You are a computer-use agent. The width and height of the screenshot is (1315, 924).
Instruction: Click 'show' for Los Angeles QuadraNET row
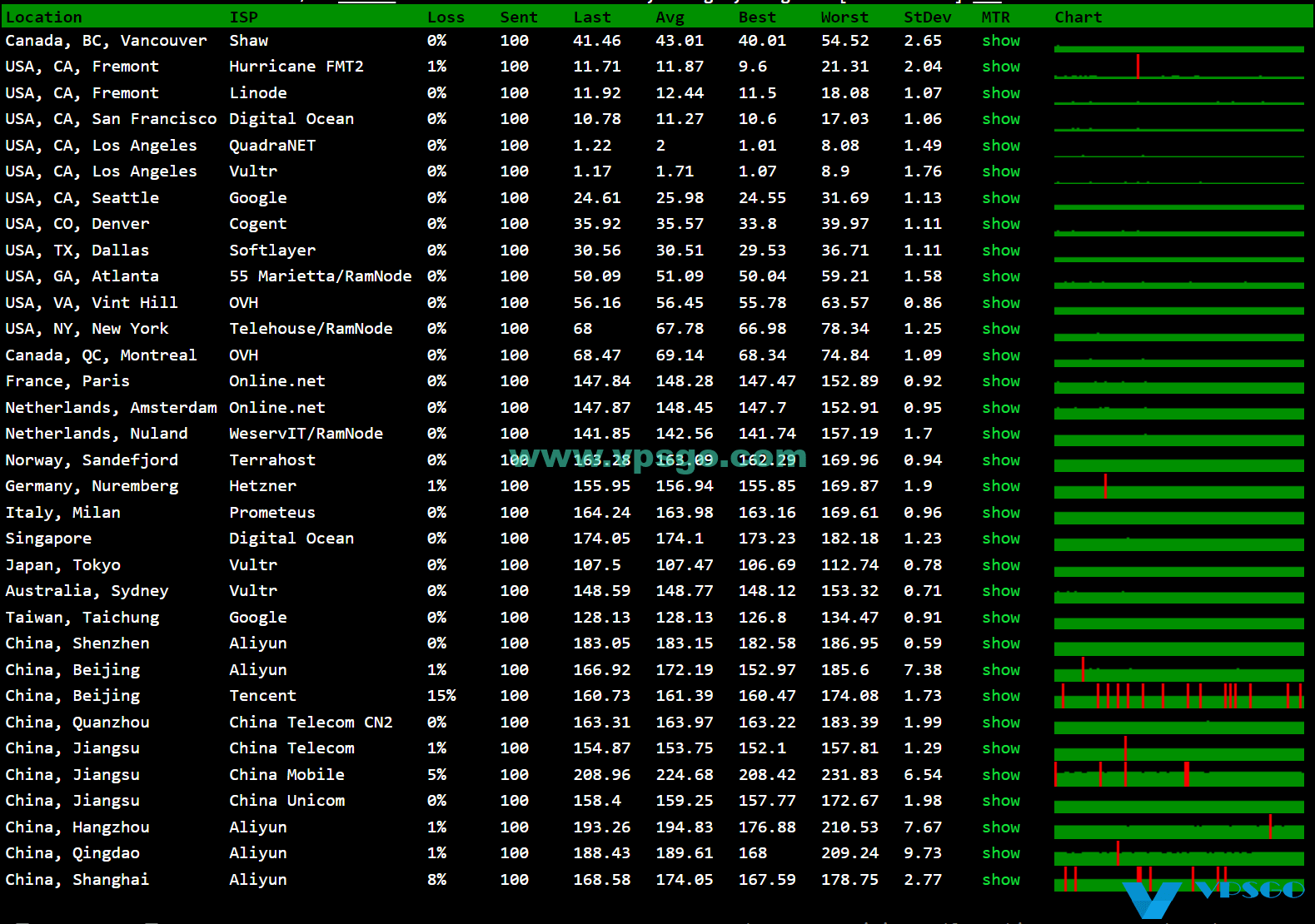[x=1000, y=146]
